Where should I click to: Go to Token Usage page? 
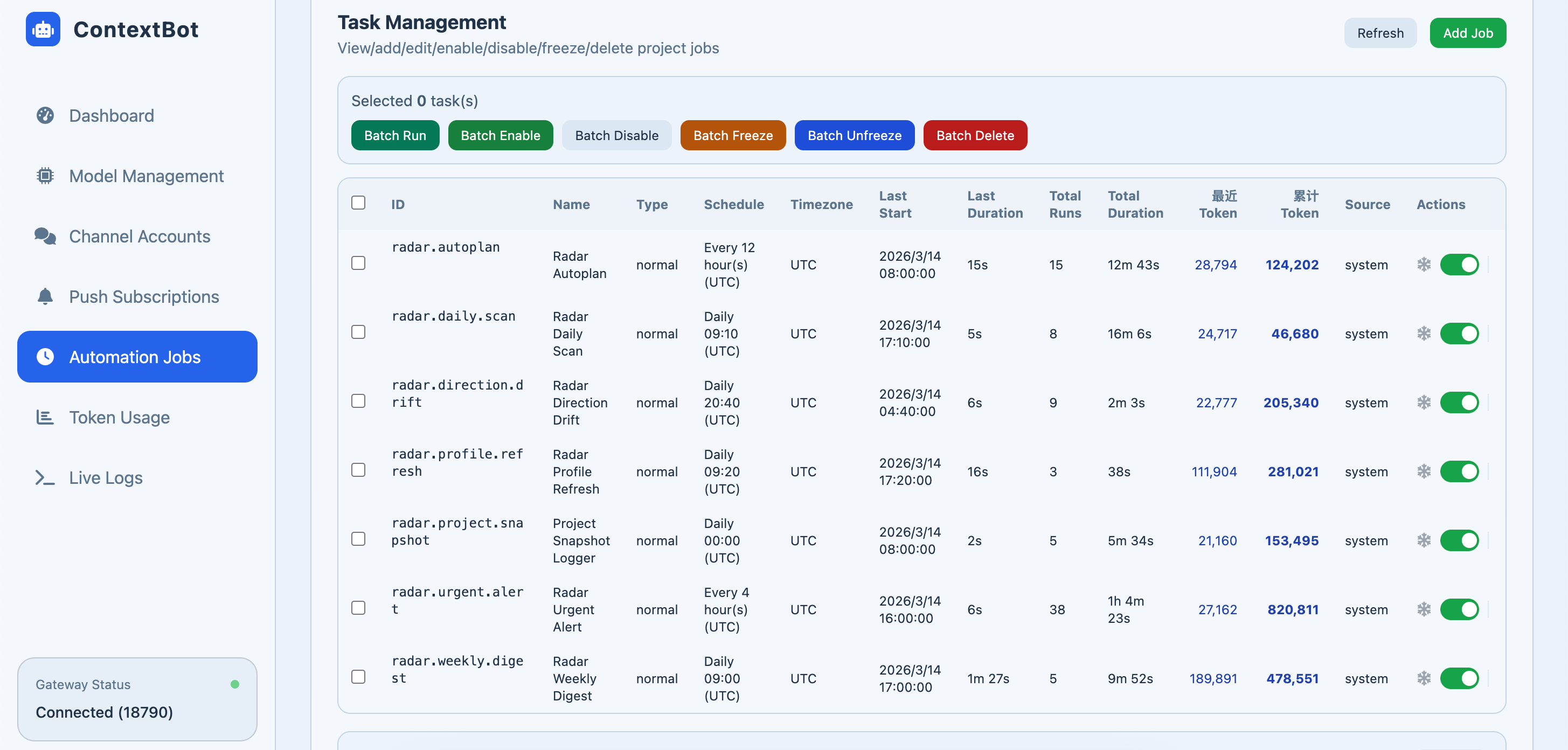pyautogui.click(x=119, y=417)
